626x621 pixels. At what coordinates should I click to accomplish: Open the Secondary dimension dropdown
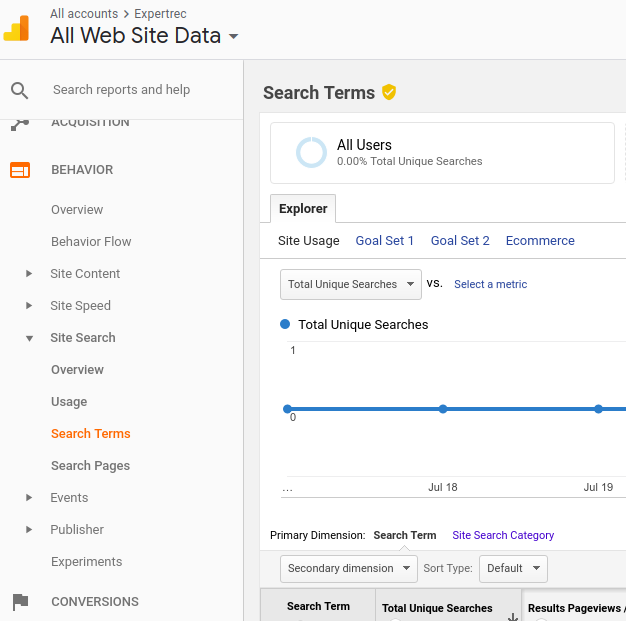(x=349, y=568)
